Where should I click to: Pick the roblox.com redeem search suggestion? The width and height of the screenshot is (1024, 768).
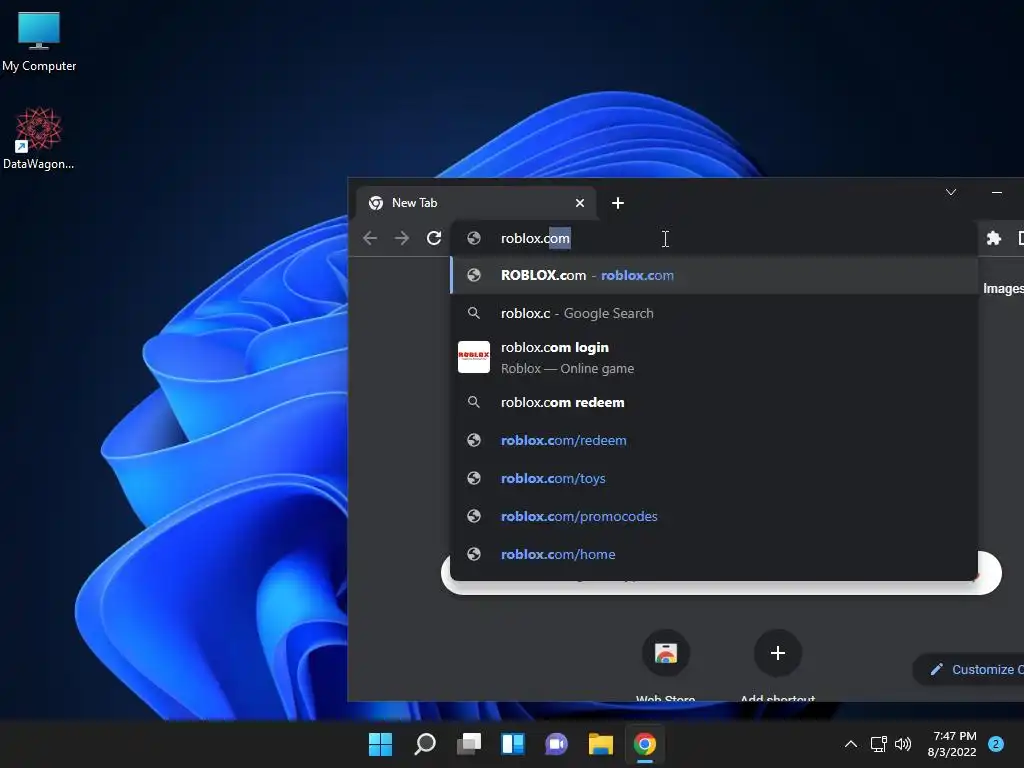click(714, 402)
